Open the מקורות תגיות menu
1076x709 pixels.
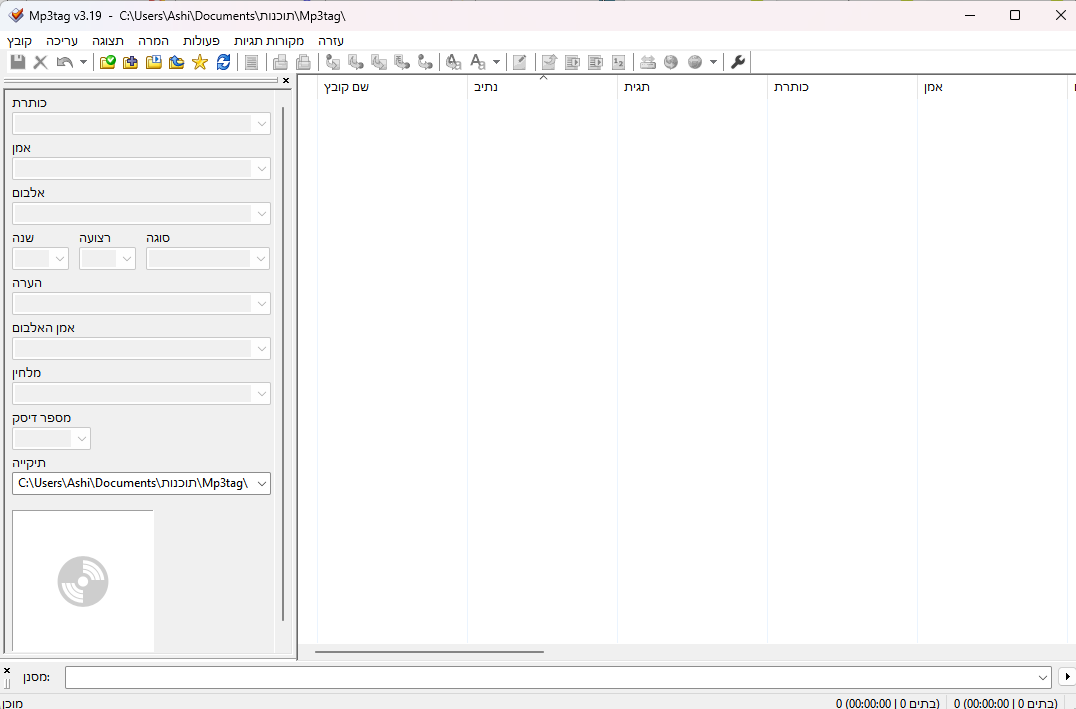click(269, 41)
